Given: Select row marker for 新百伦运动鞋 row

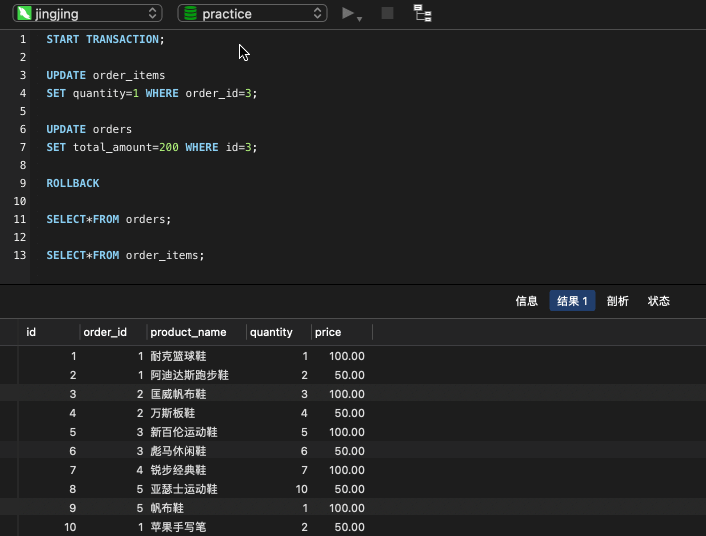Looking at the screenshot, I should [9, 432].
